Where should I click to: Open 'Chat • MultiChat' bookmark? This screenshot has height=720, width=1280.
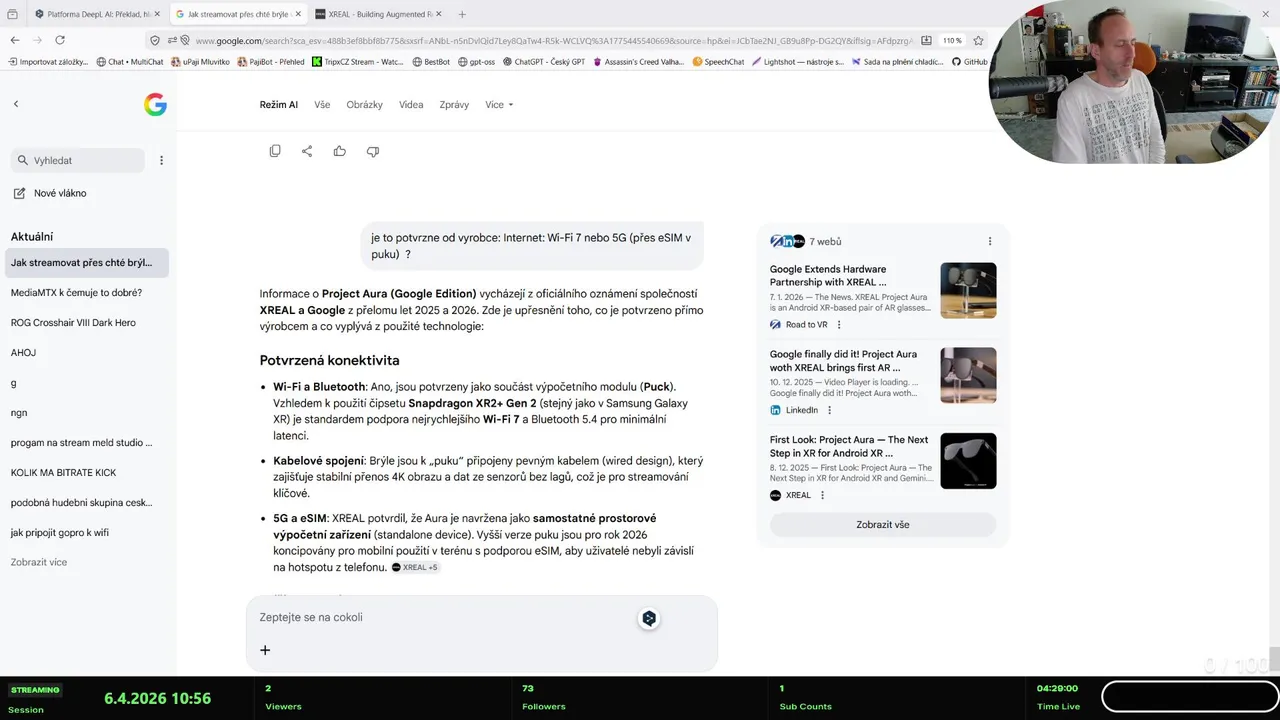(129, 61)
